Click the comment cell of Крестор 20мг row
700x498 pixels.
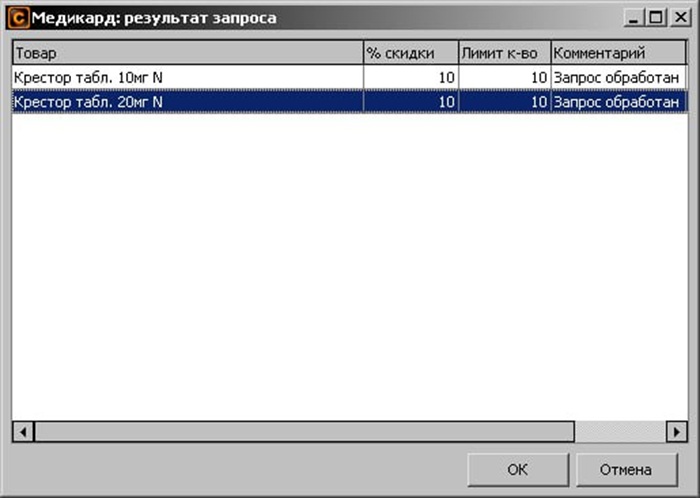click(x=618, y=101)
